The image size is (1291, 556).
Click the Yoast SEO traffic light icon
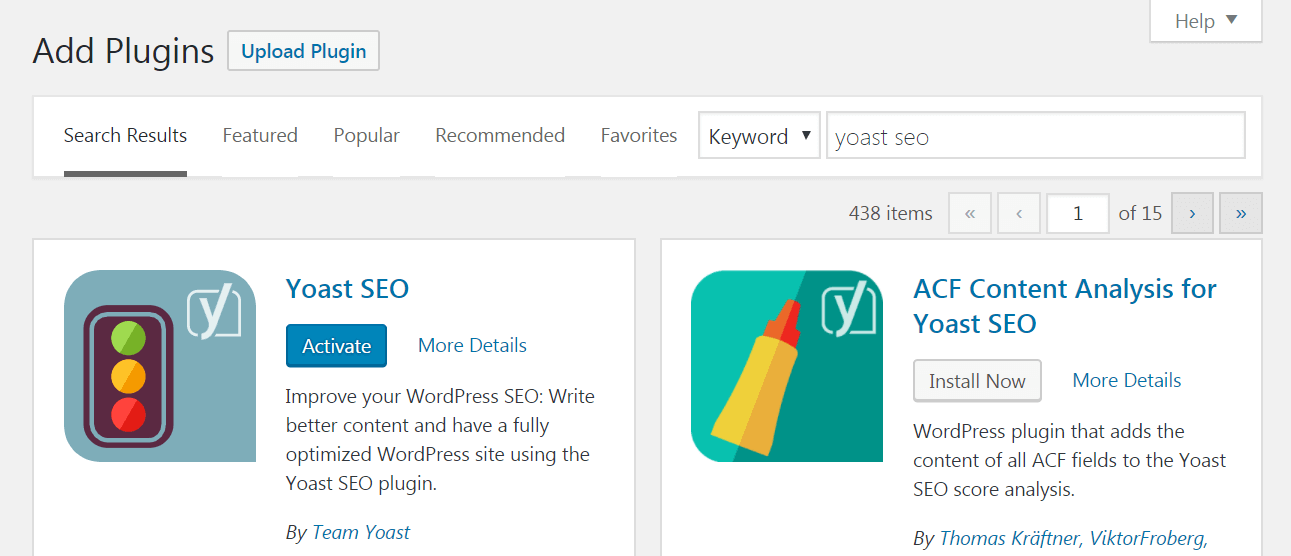(159, 366)
